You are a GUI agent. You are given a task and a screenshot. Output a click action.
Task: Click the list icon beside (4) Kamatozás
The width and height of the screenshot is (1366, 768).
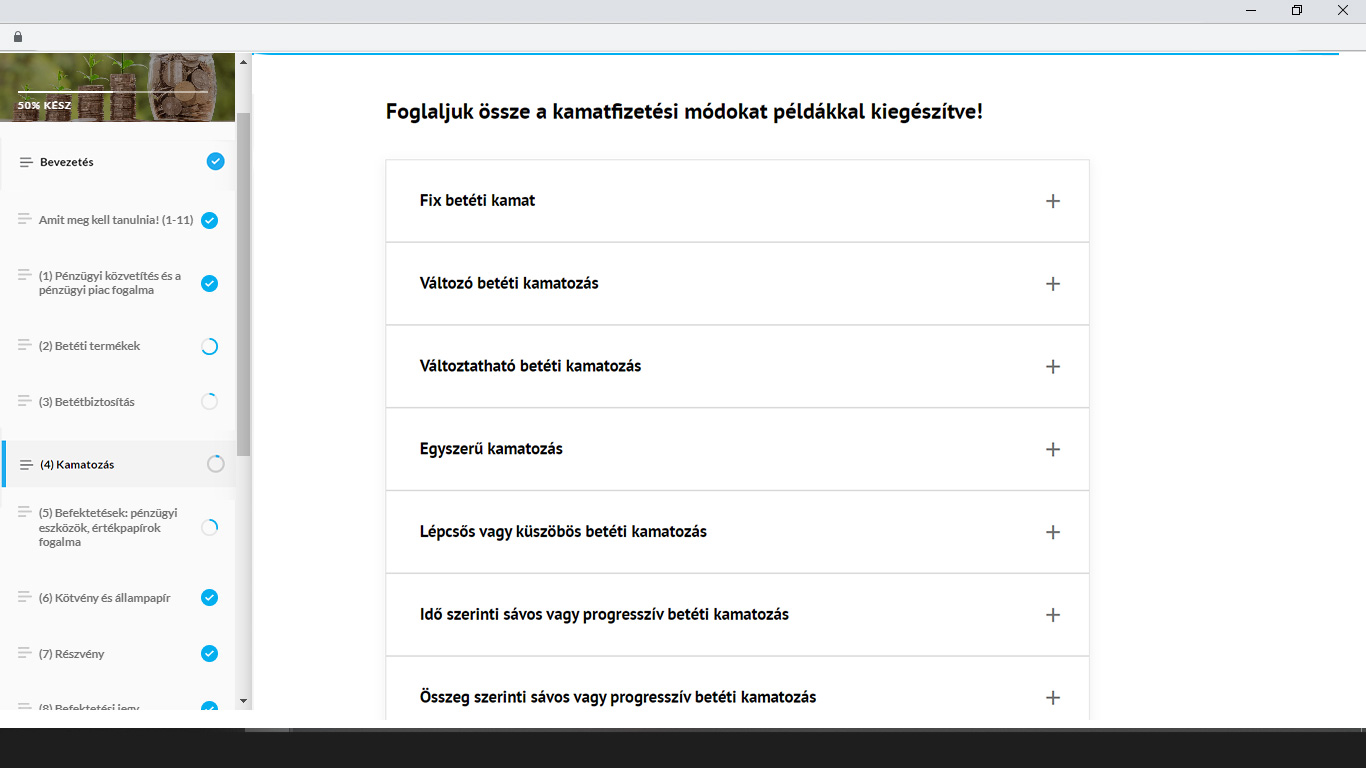point(26,465)
